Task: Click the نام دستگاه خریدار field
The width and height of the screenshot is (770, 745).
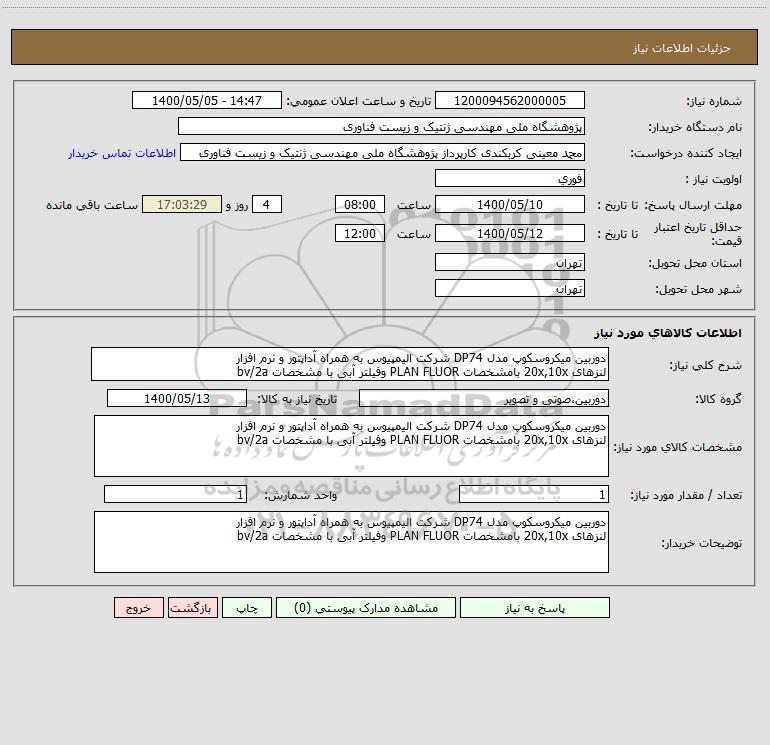Action: pos(381,126)
